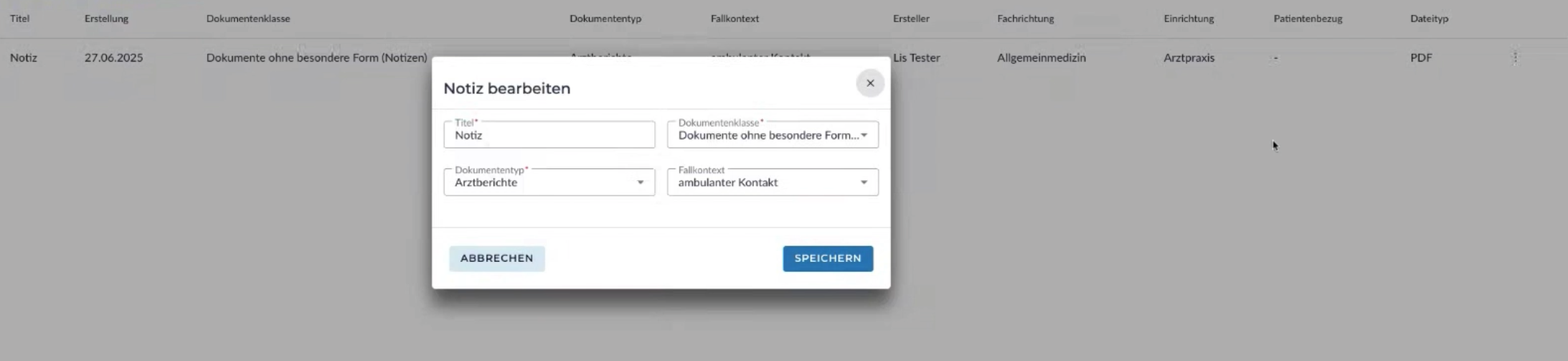Click the Lis Tester cell in the row
1568x361 pixels.
[916, 57]
